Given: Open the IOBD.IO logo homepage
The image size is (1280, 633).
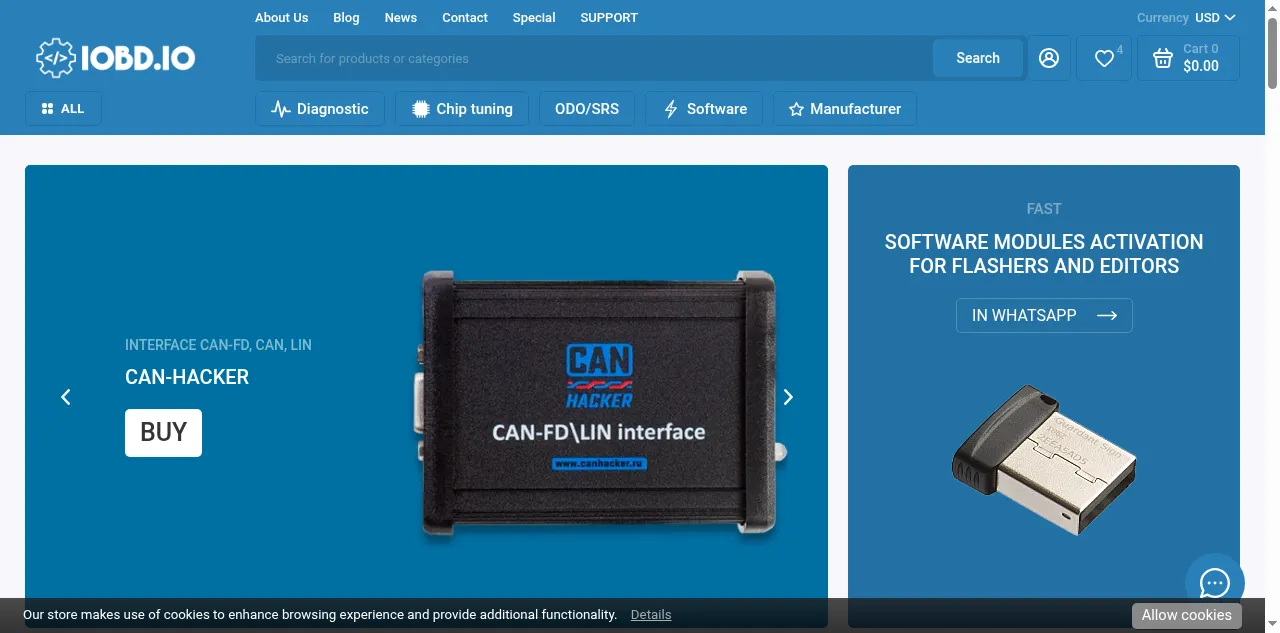Looking at the screenshot, I should (x=116, y=58).
